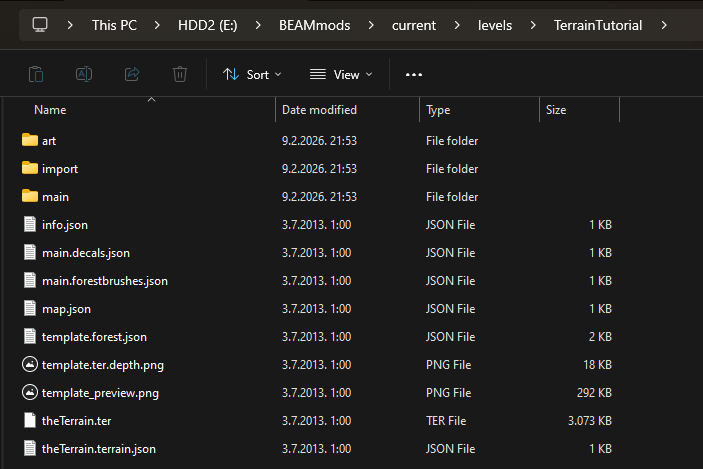Click the 3.073 KB size value

(x=590, y=421)
